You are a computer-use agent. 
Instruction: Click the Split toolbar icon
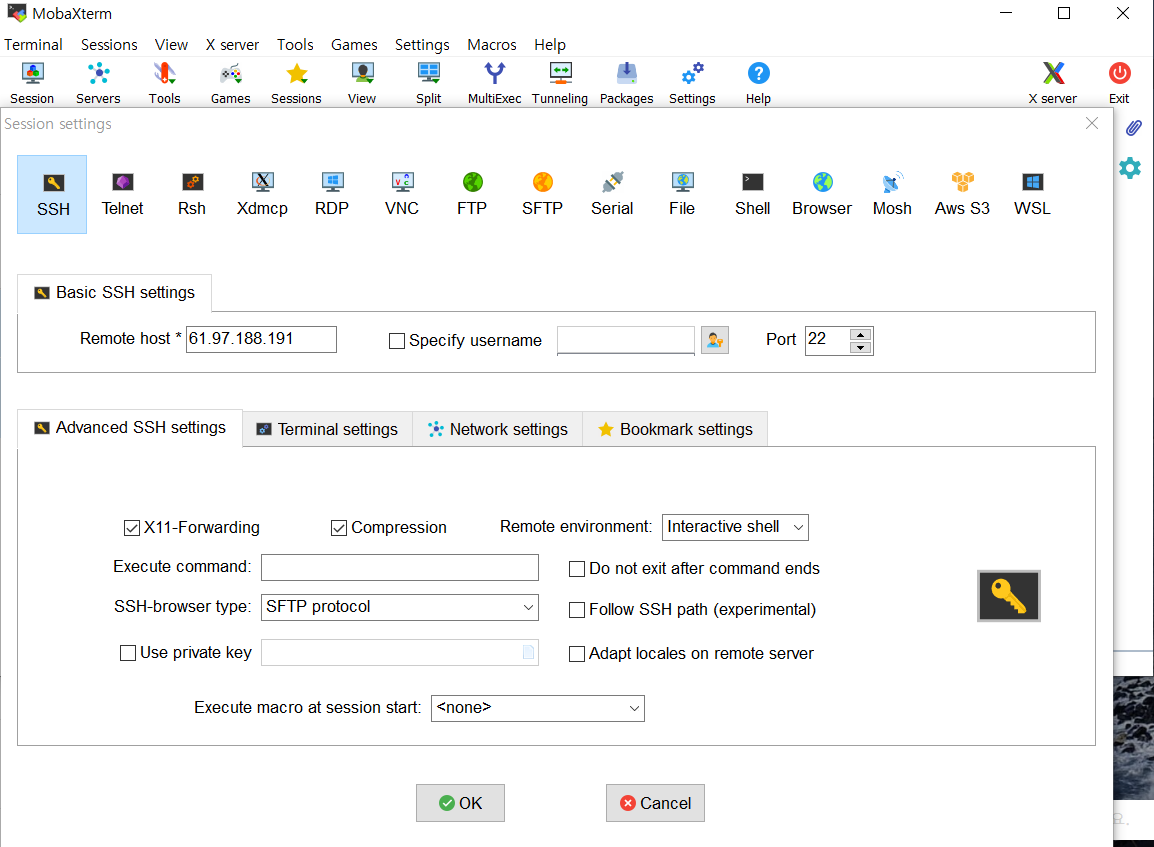pos(428,83)
